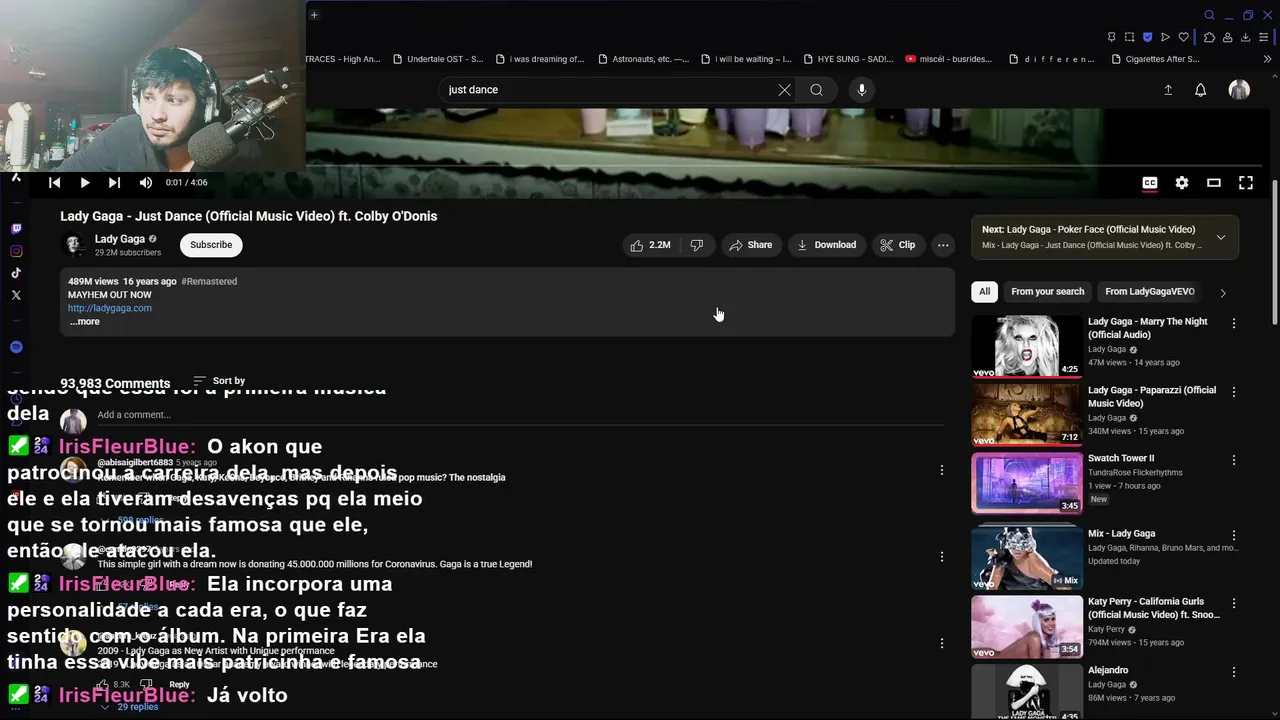
Task: Open options menu for Mix - Lady Gaga
Action: [x=1234, y=536]
